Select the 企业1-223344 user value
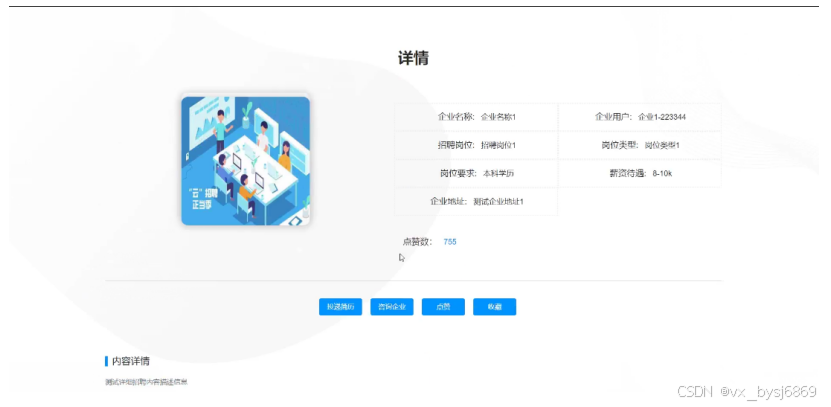831x407 pixels. [x=662, y=117]
